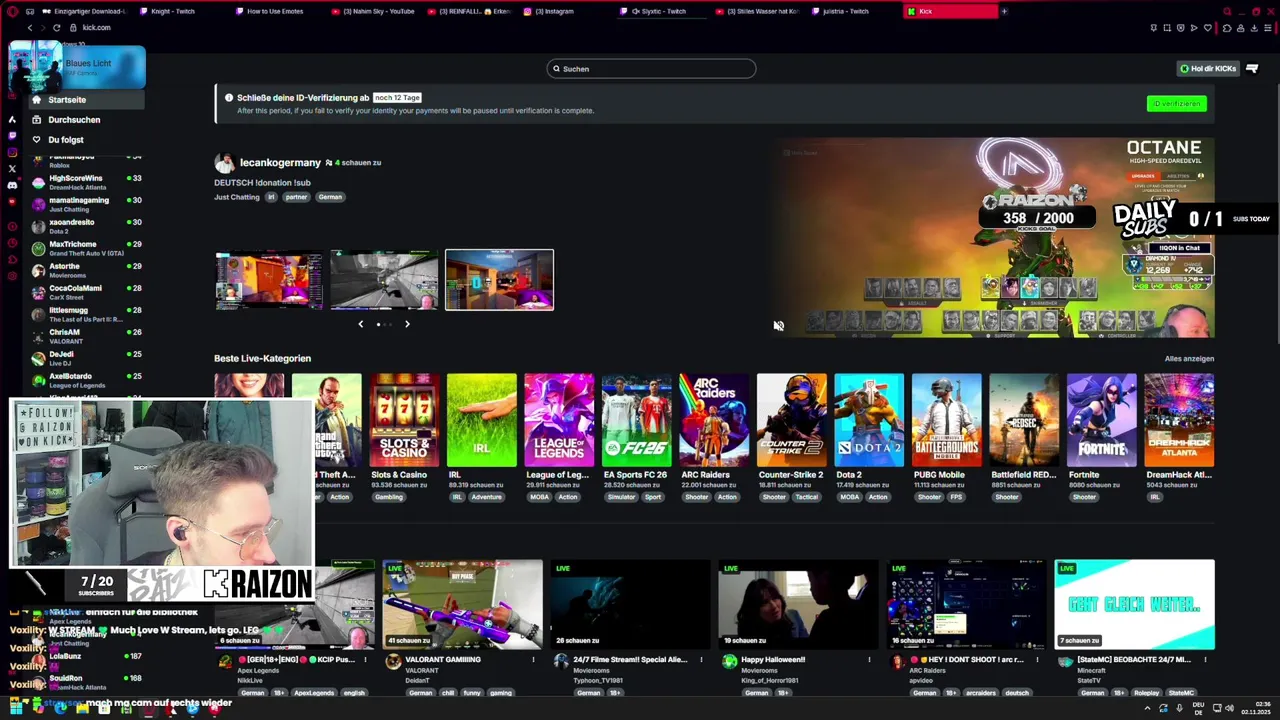The height and width of the screenshot is (720, 1280).
Task: Select the first featured stream thumbnail
Action: 269,280
